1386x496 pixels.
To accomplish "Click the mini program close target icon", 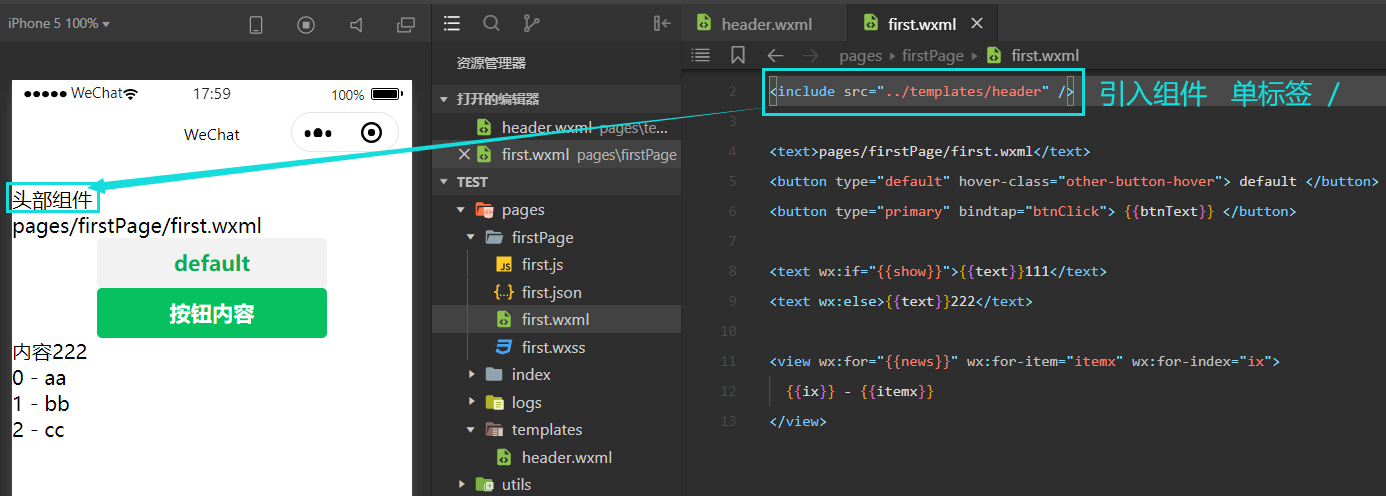I will pyautogui.click(x=371, y=133).
